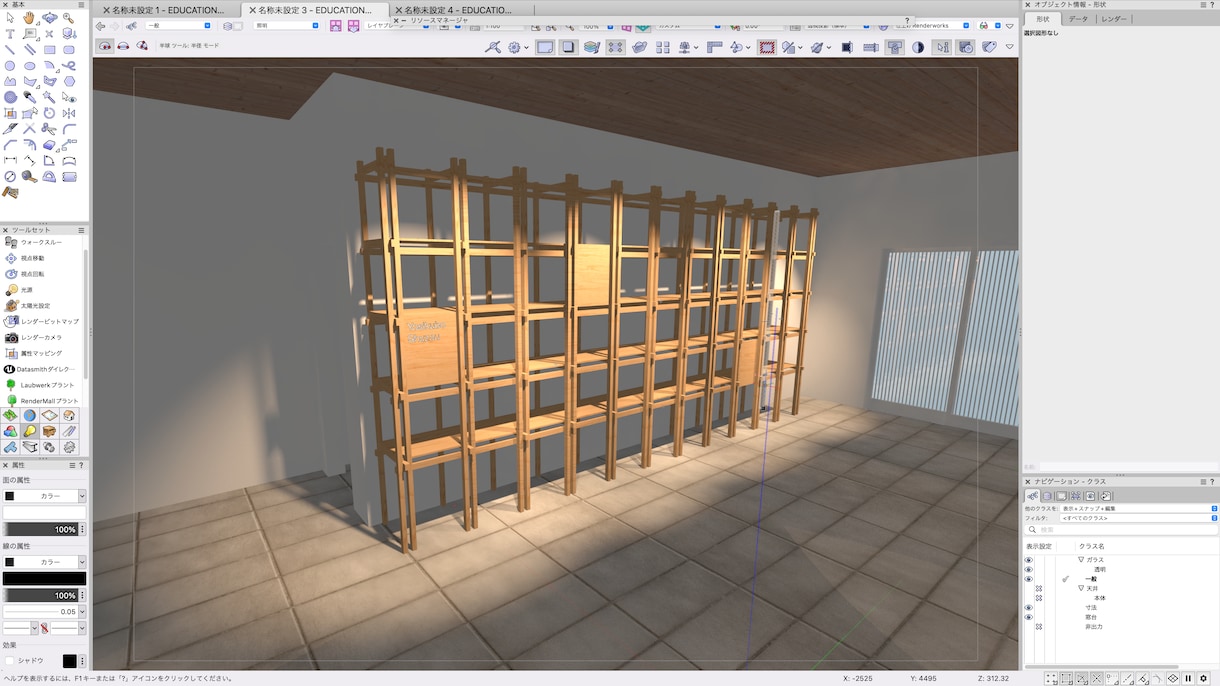The height and width of the screenshot is (686, 1220).
Task: Click the white fill color swatch
Action: [44, 513]
